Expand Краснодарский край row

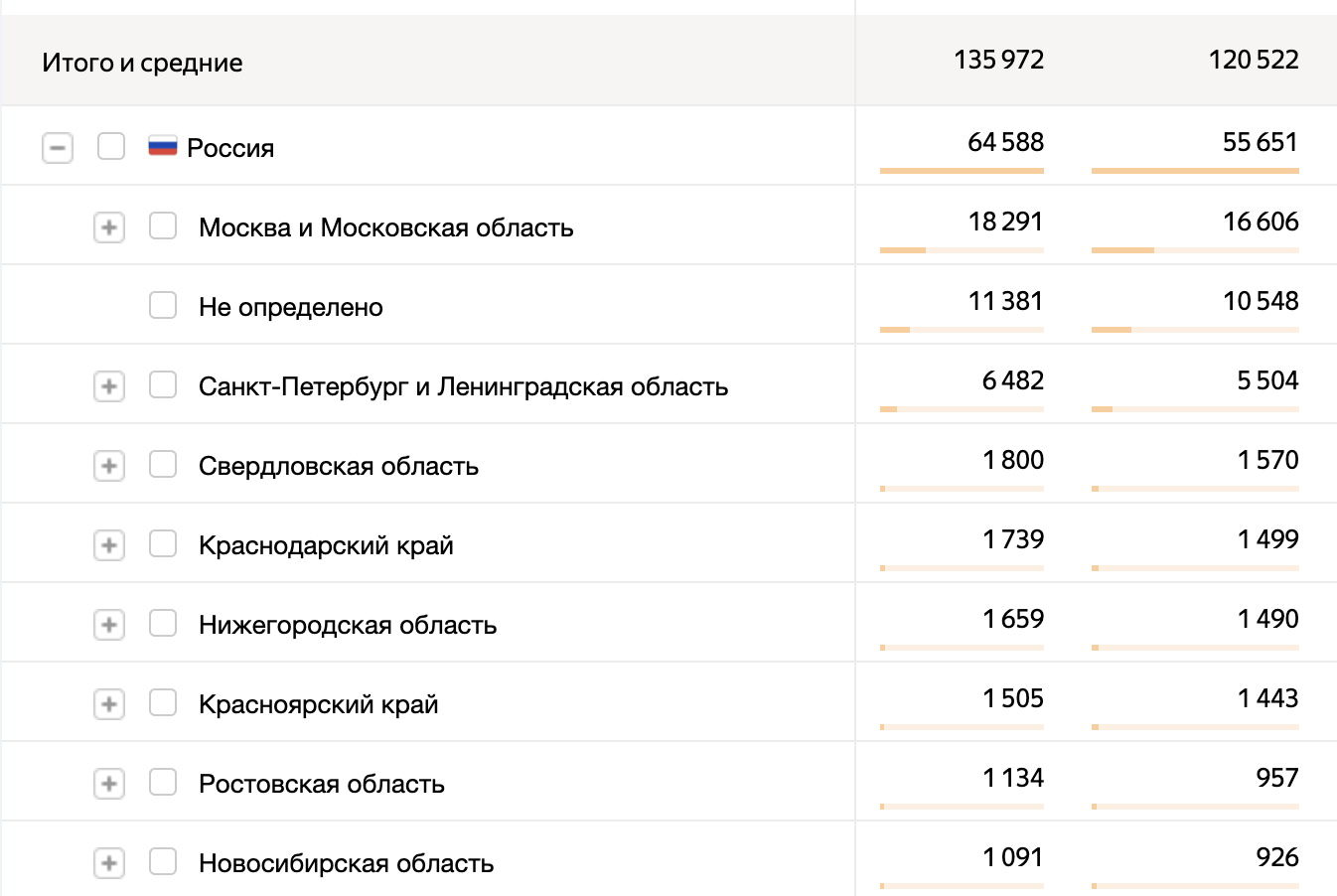[x=109, y=545]
